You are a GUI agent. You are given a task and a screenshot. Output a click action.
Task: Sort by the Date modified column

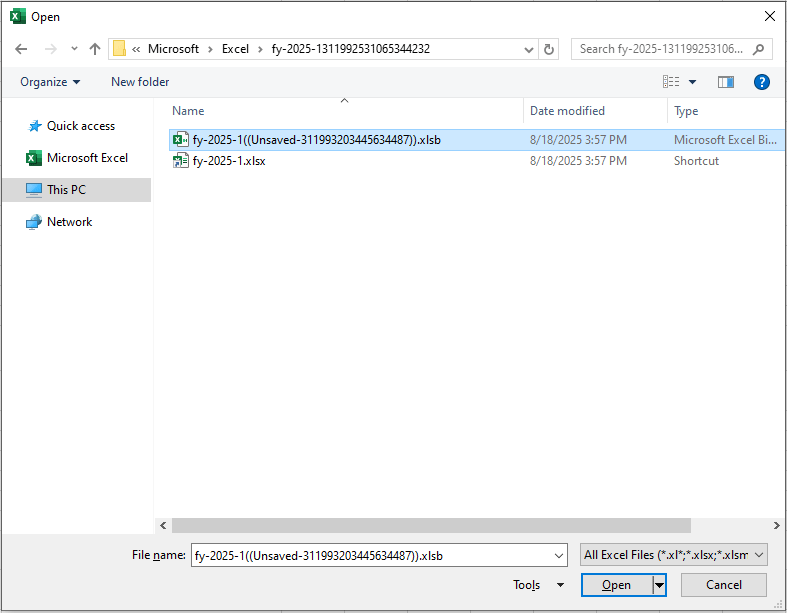(567, 111)
